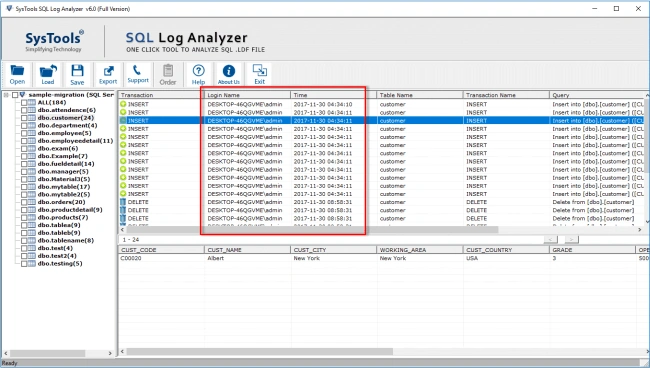
Task: Click the C00020 customer code cell
Action: [x=131, y=258]
